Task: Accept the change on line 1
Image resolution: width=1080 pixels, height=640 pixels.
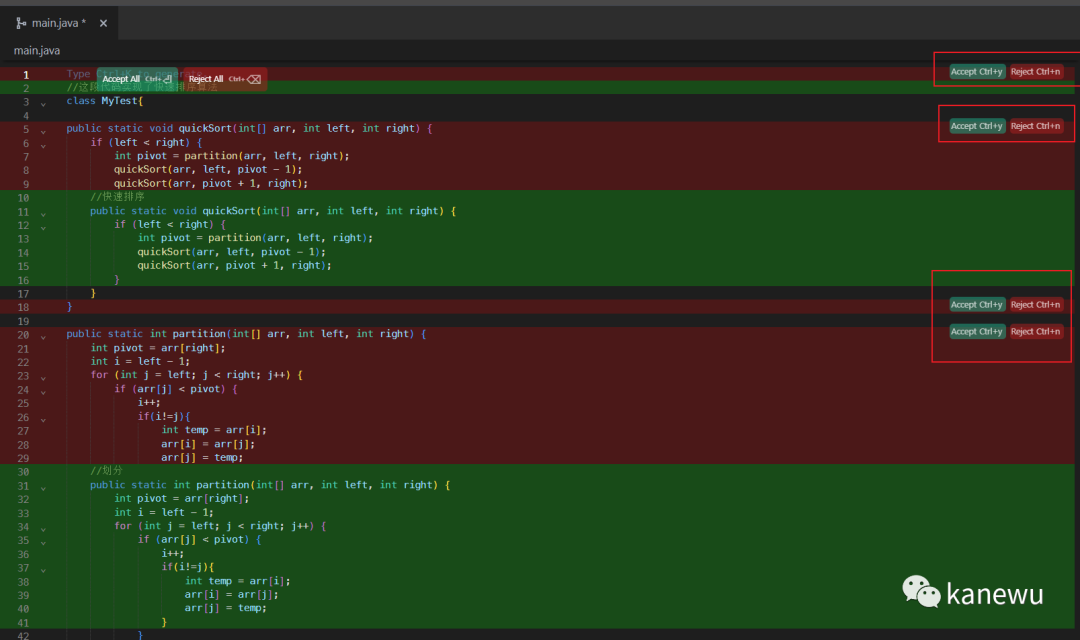Action: [977, 72]
